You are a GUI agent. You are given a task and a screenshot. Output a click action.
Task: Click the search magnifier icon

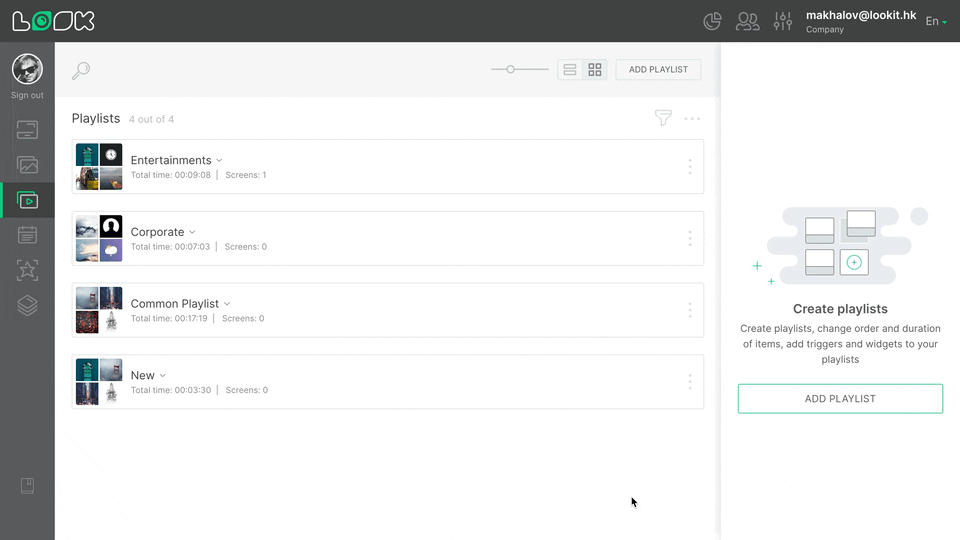[81, 70]
